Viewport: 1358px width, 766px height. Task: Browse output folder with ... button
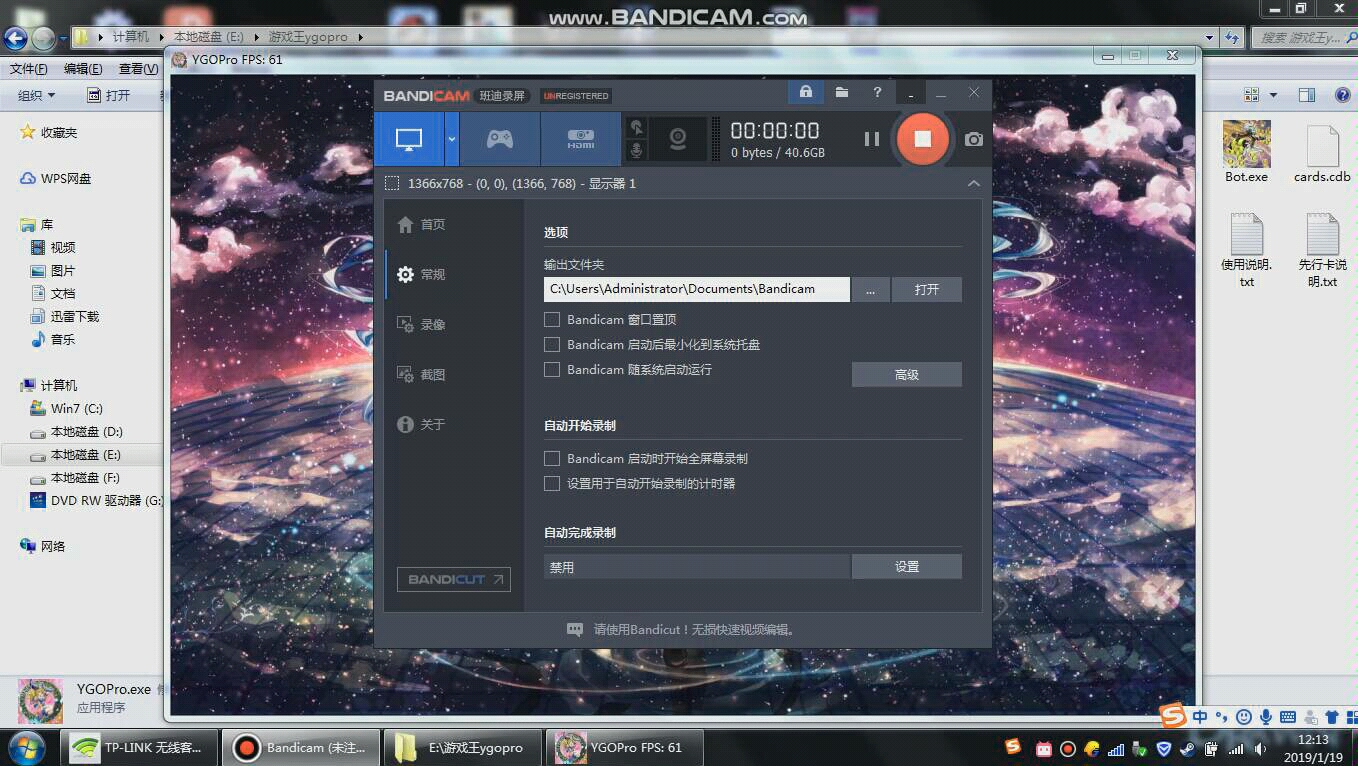coord(871,289)
